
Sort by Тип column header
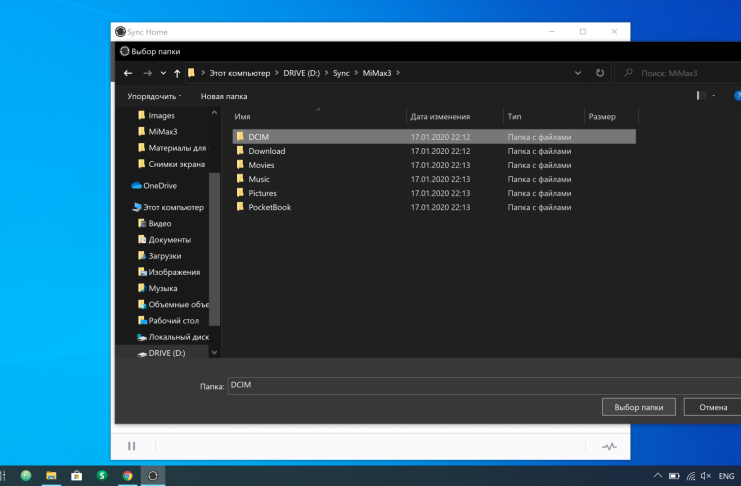(x=514, y=117)
